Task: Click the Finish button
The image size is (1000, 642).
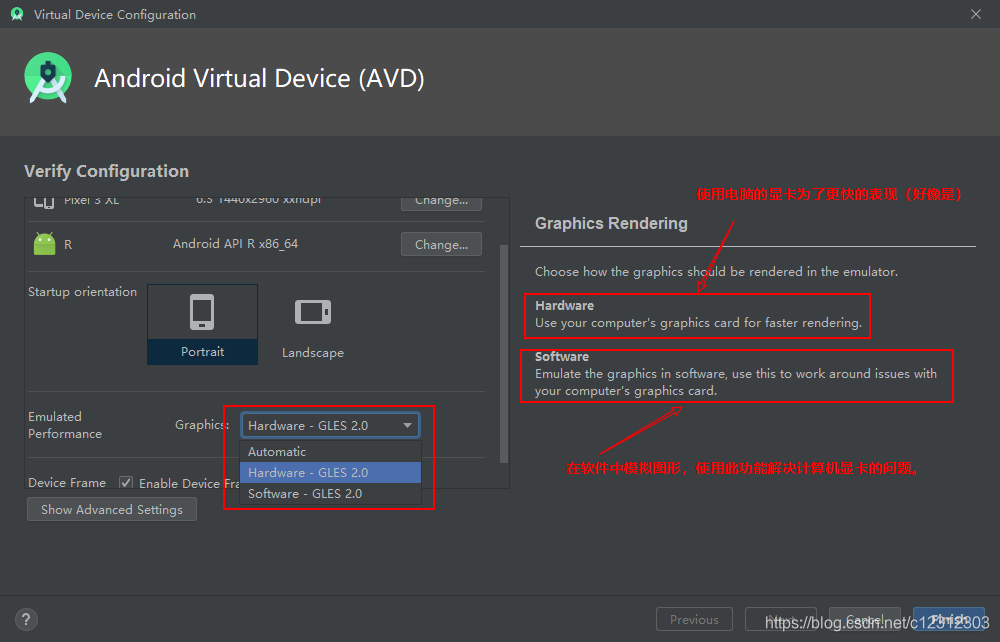Action: click(x=949, y=619)
